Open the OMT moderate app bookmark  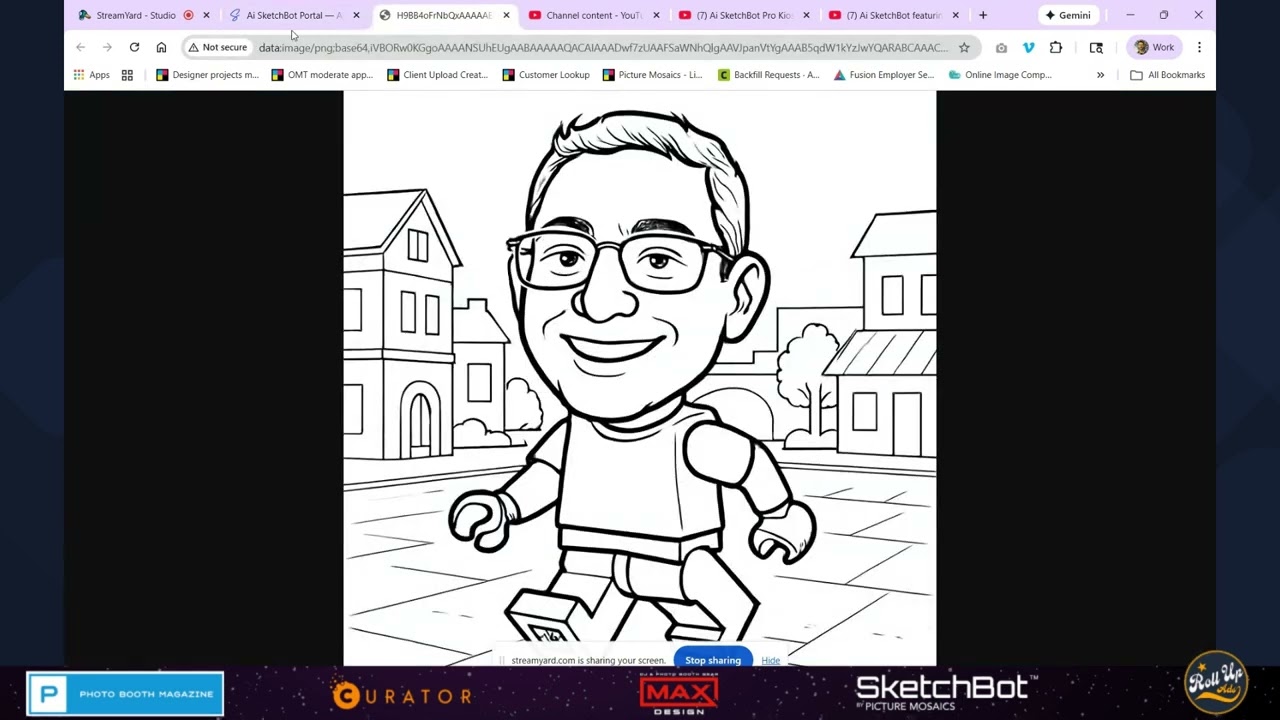(x=322, y=75)
